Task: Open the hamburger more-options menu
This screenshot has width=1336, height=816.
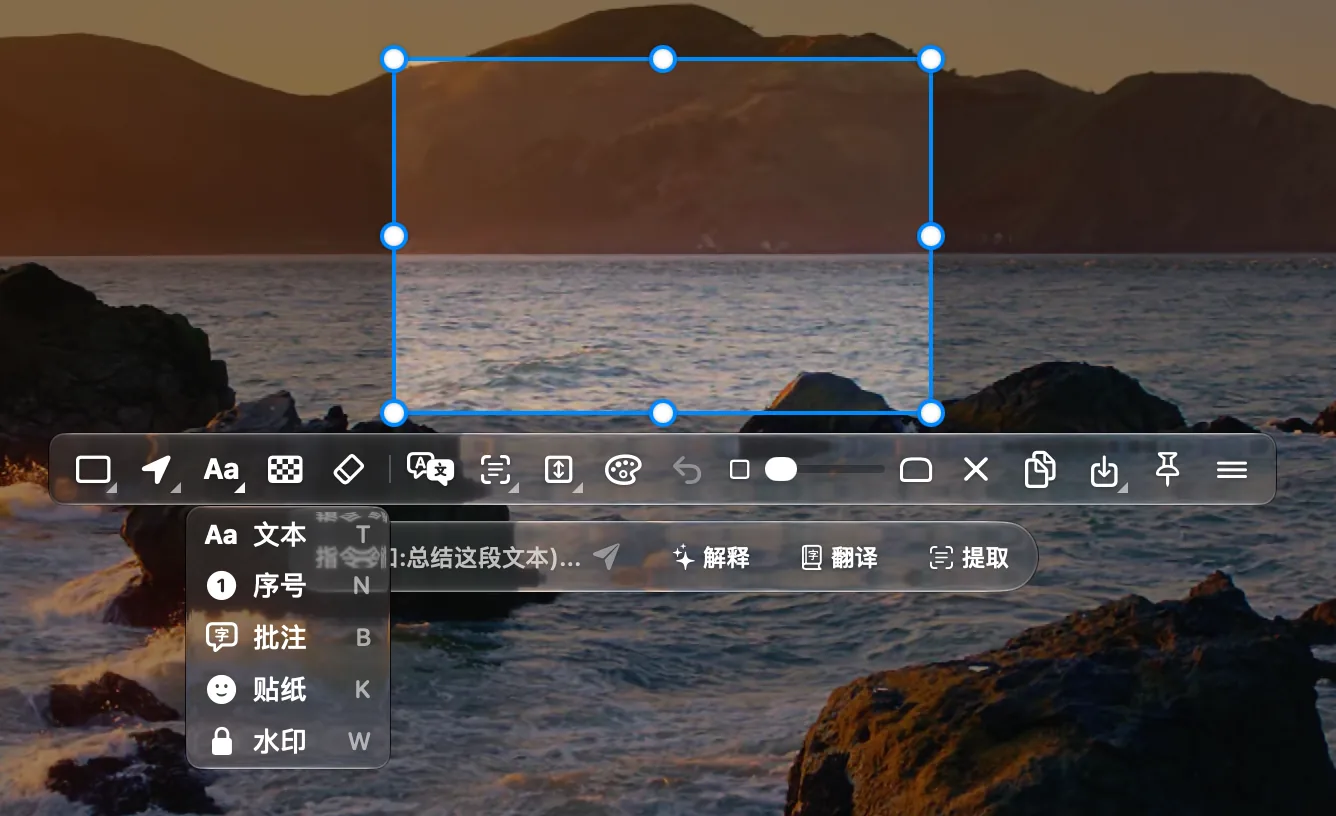Action: 1231,469
